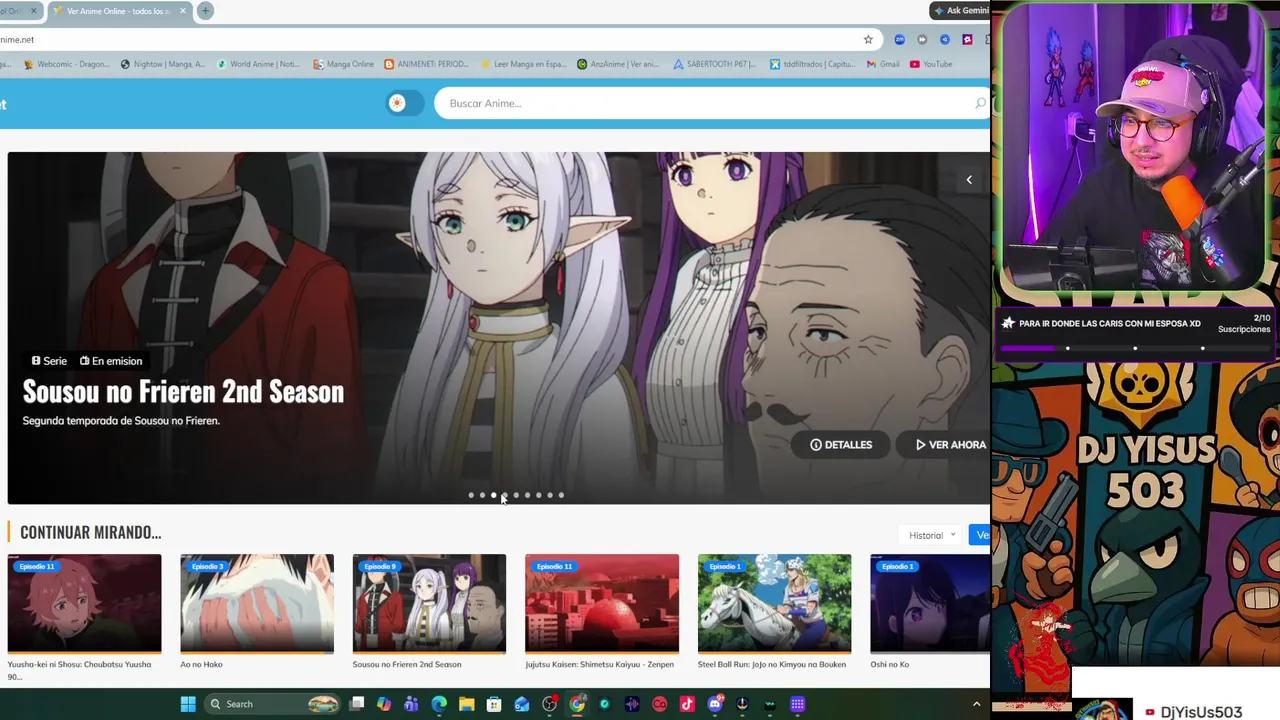Select the first carousel dot
Screen dimensions: 1280x720
[x=471, y=495]
